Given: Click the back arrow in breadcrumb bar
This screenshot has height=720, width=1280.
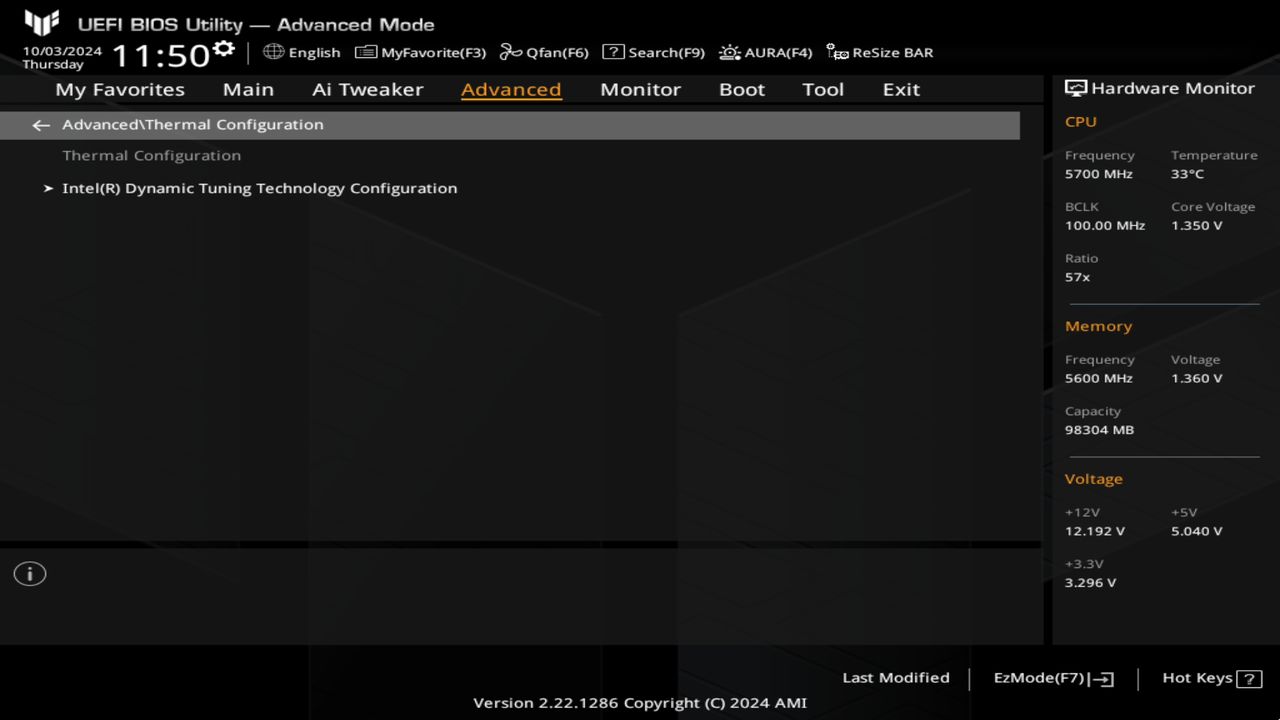Looking at the screenshot, I should tap(41, 125).
